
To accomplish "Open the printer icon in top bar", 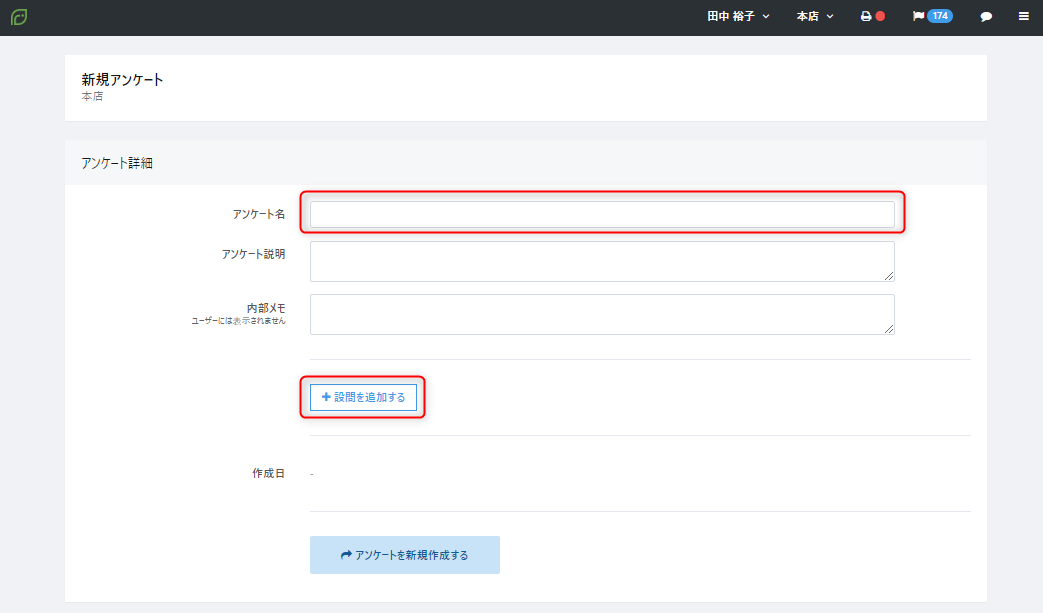I will [x=865, y=16].
